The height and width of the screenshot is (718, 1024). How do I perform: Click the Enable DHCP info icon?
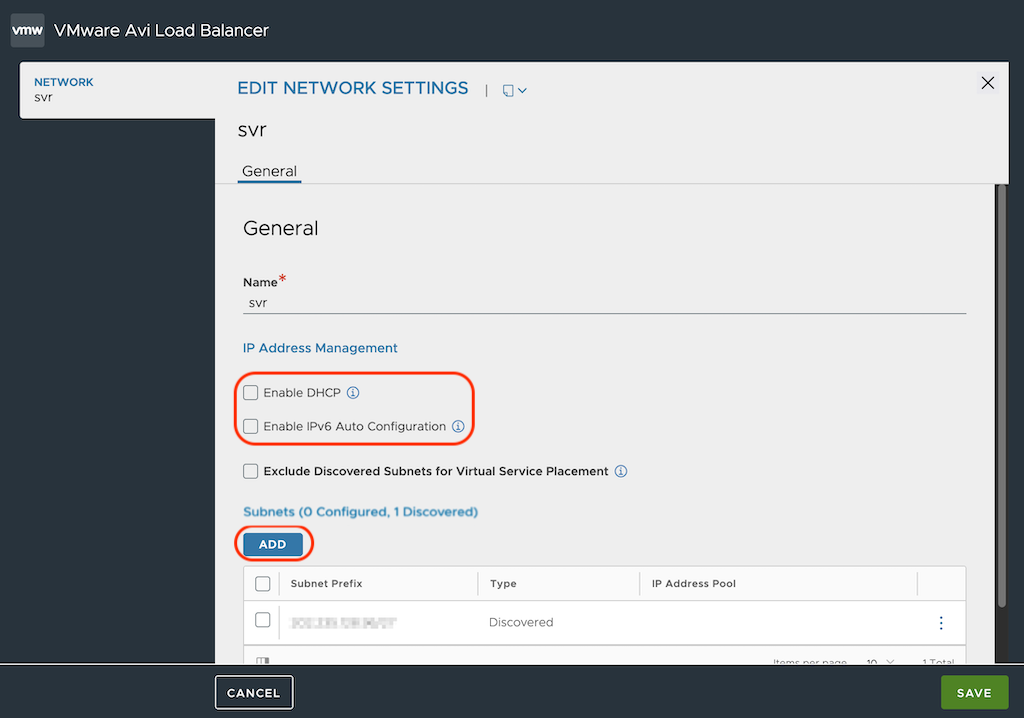click(x=353, y=393)
